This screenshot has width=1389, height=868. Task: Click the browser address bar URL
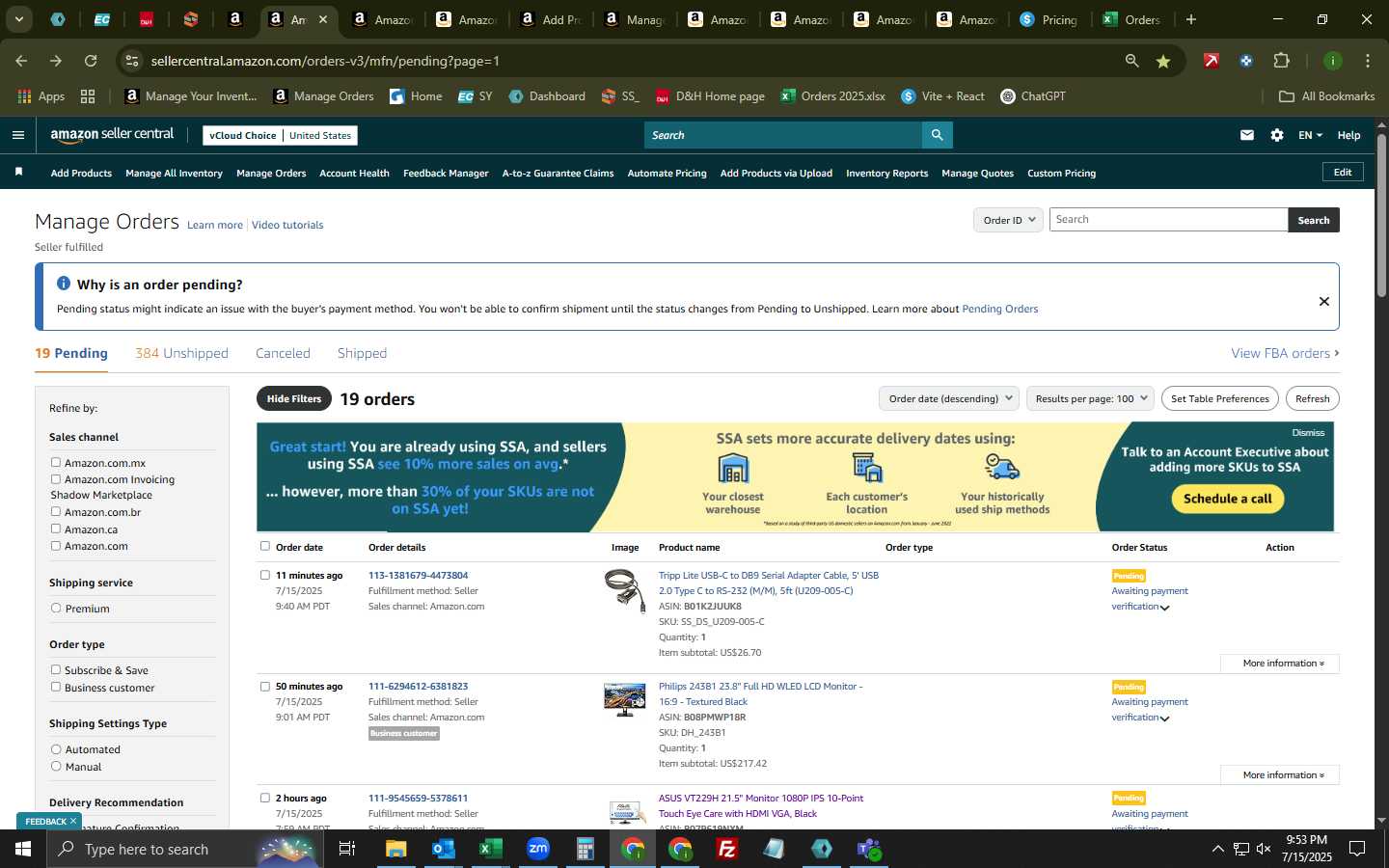coord(325,61)
